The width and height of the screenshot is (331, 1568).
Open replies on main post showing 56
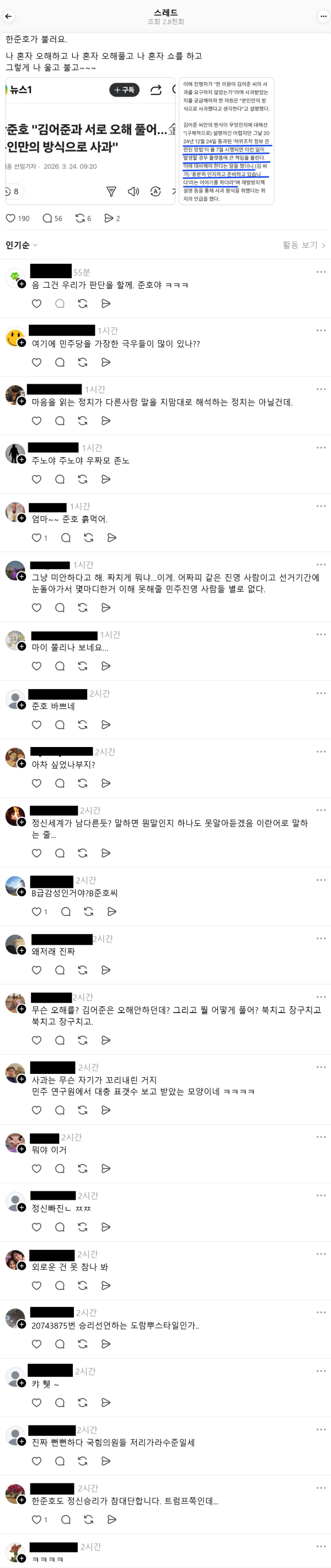coord(52,218)
